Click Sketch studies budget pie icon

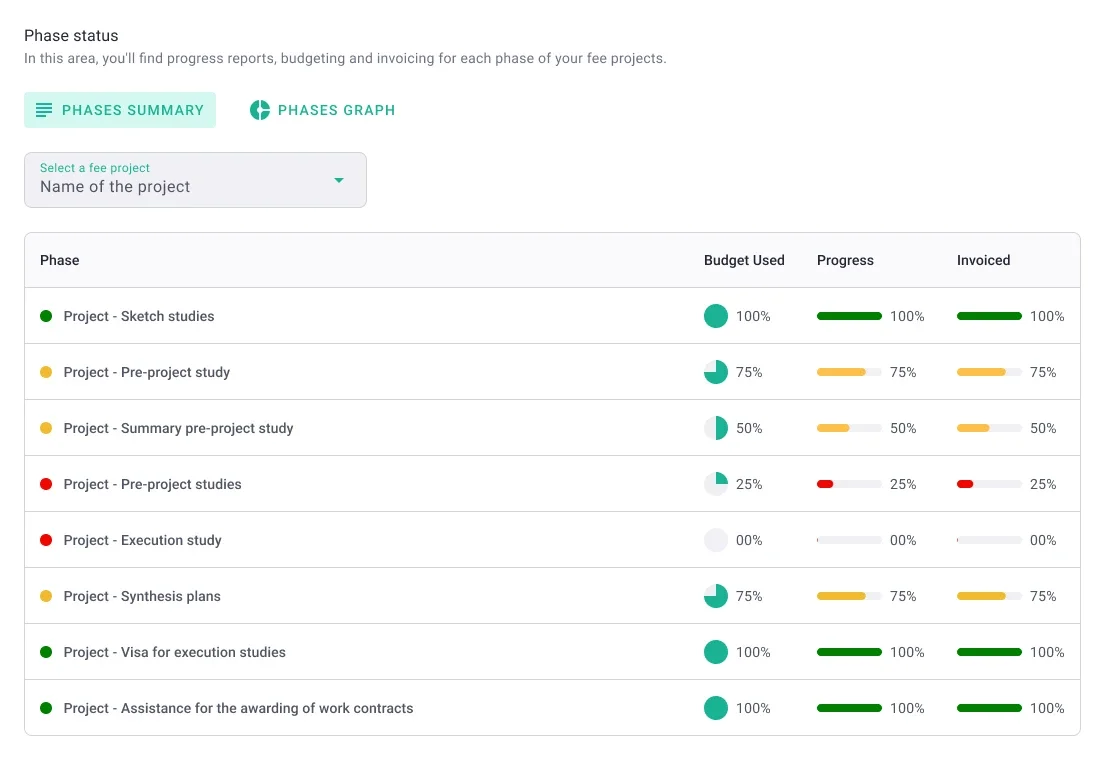[716, 316]
